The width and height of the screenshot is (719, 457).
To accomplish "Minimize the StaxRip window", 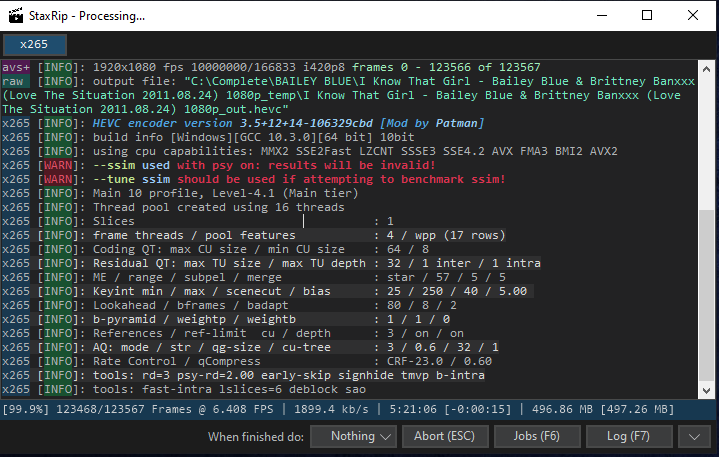I will click(x=602, y=16).
